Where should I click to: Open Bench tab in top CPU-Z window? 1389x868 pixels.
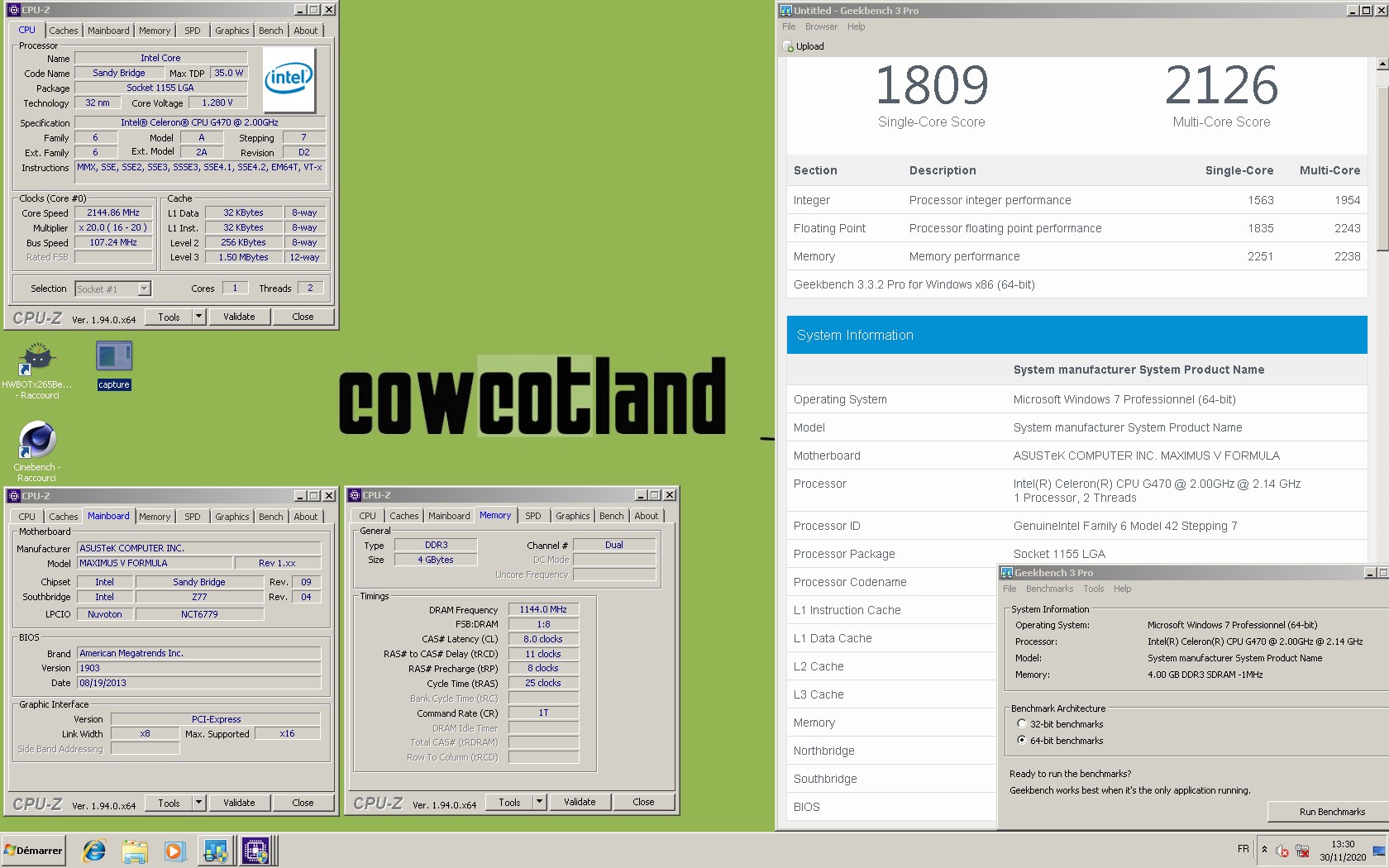tap(270, 31)
